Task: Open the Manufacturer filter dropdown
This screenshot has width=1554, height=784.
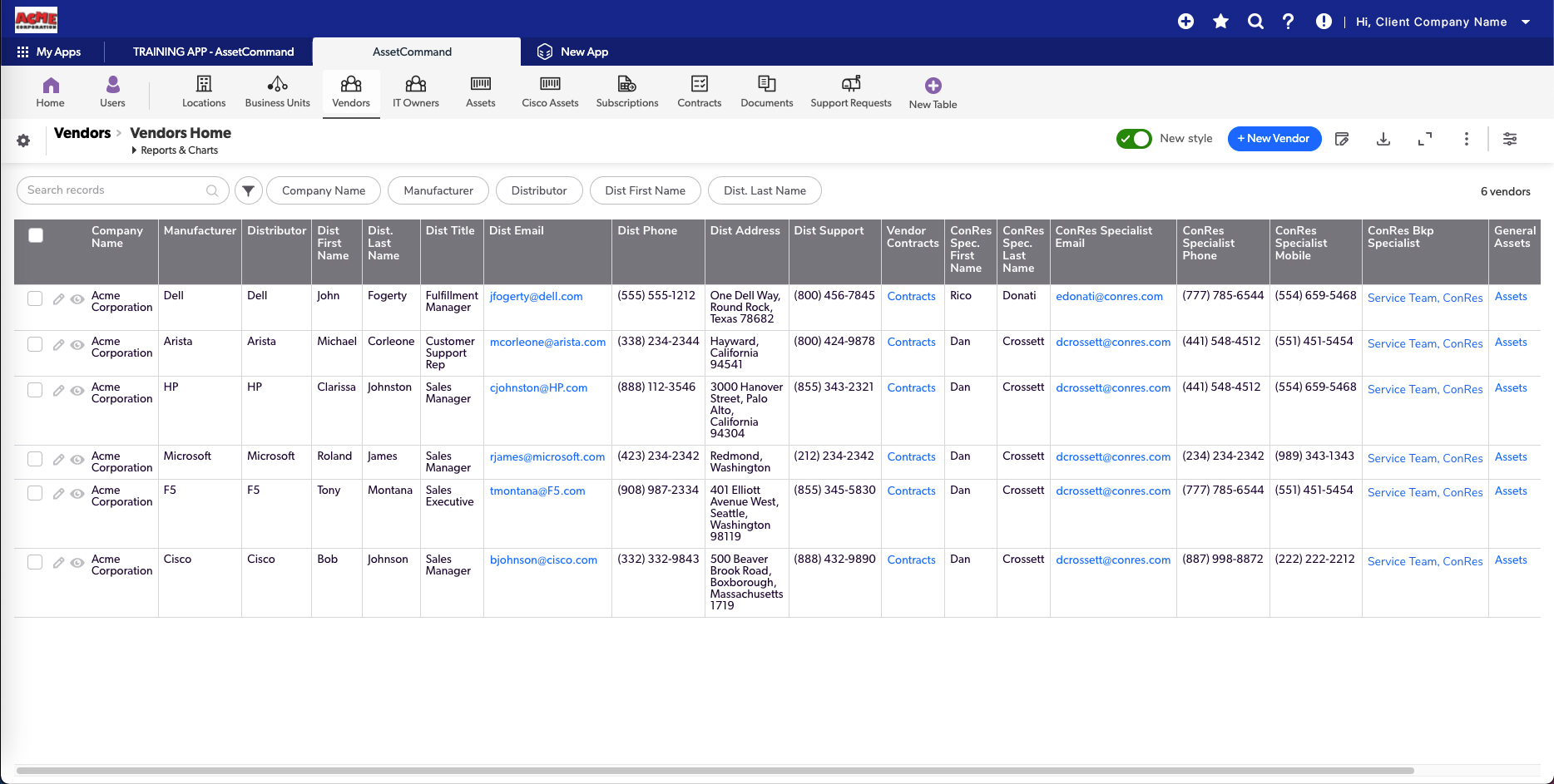Action: tap(438, 190)
